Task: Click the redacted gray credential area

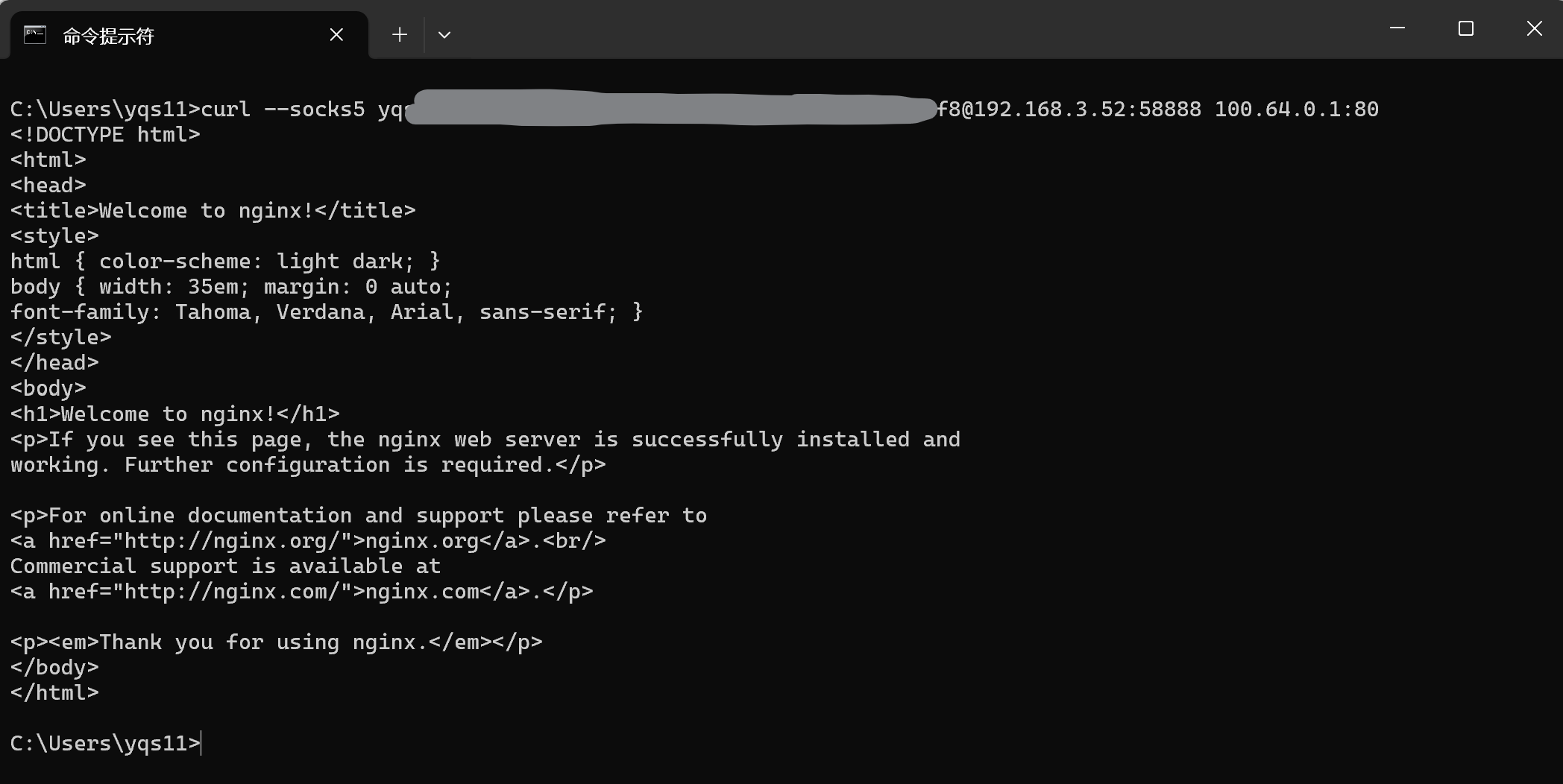Action: coord(671,108)
